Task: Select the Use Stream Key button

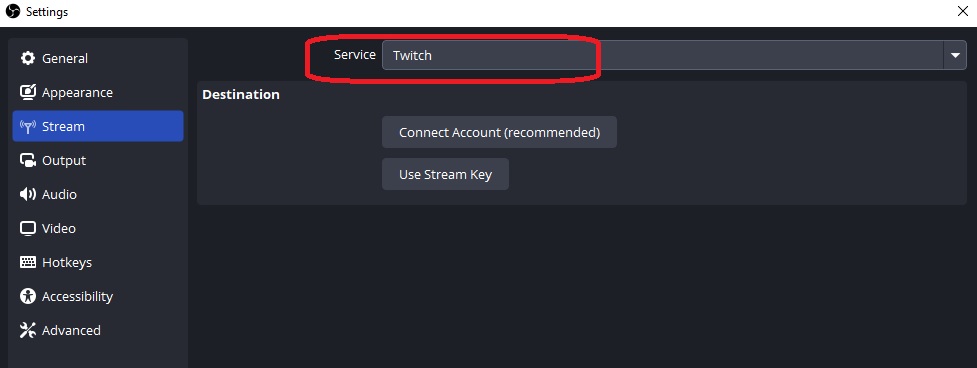Action: [x=446, y=174]
